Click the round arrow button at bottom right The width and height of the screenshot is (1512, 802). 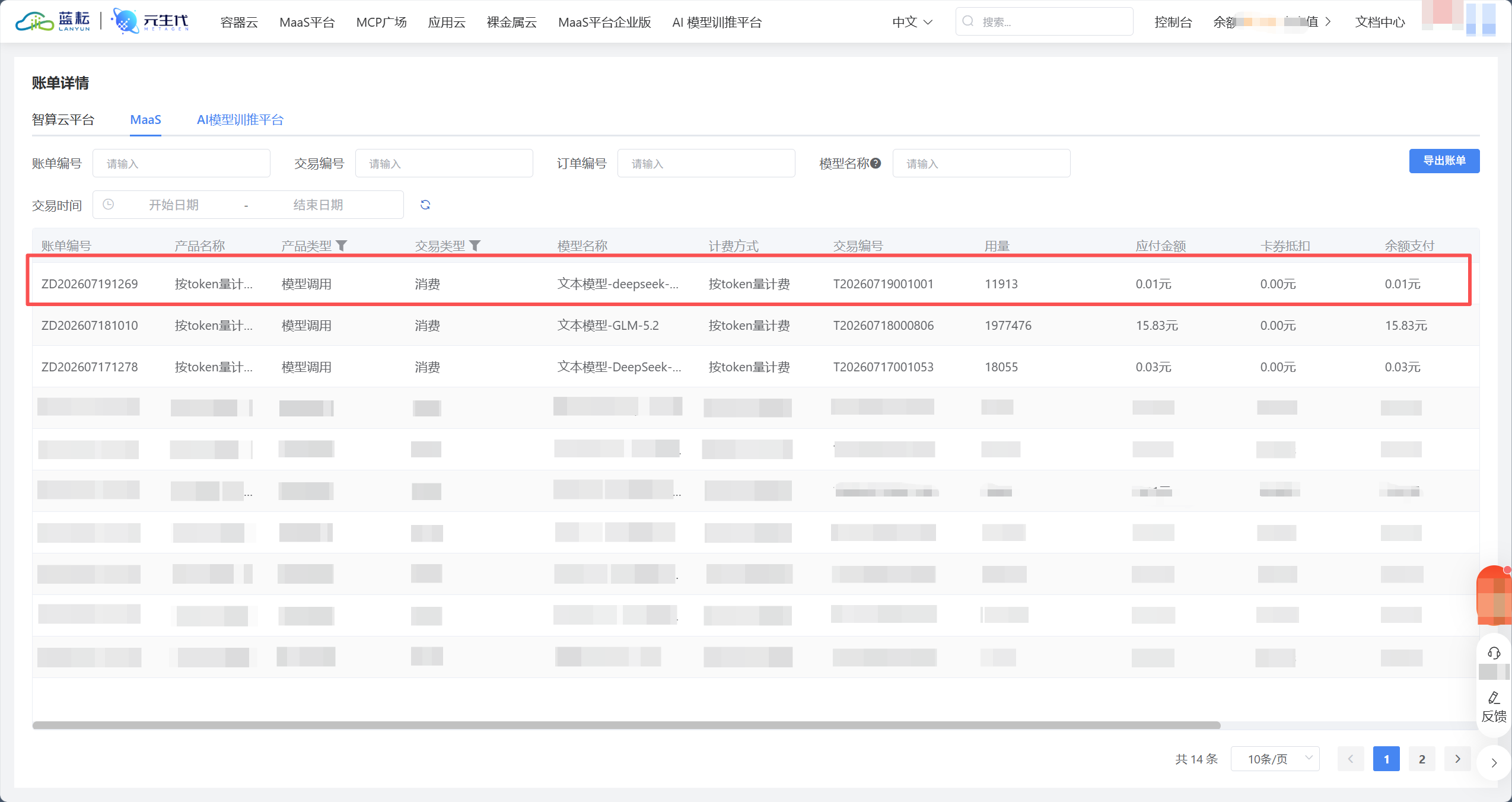click(1494, 763)
